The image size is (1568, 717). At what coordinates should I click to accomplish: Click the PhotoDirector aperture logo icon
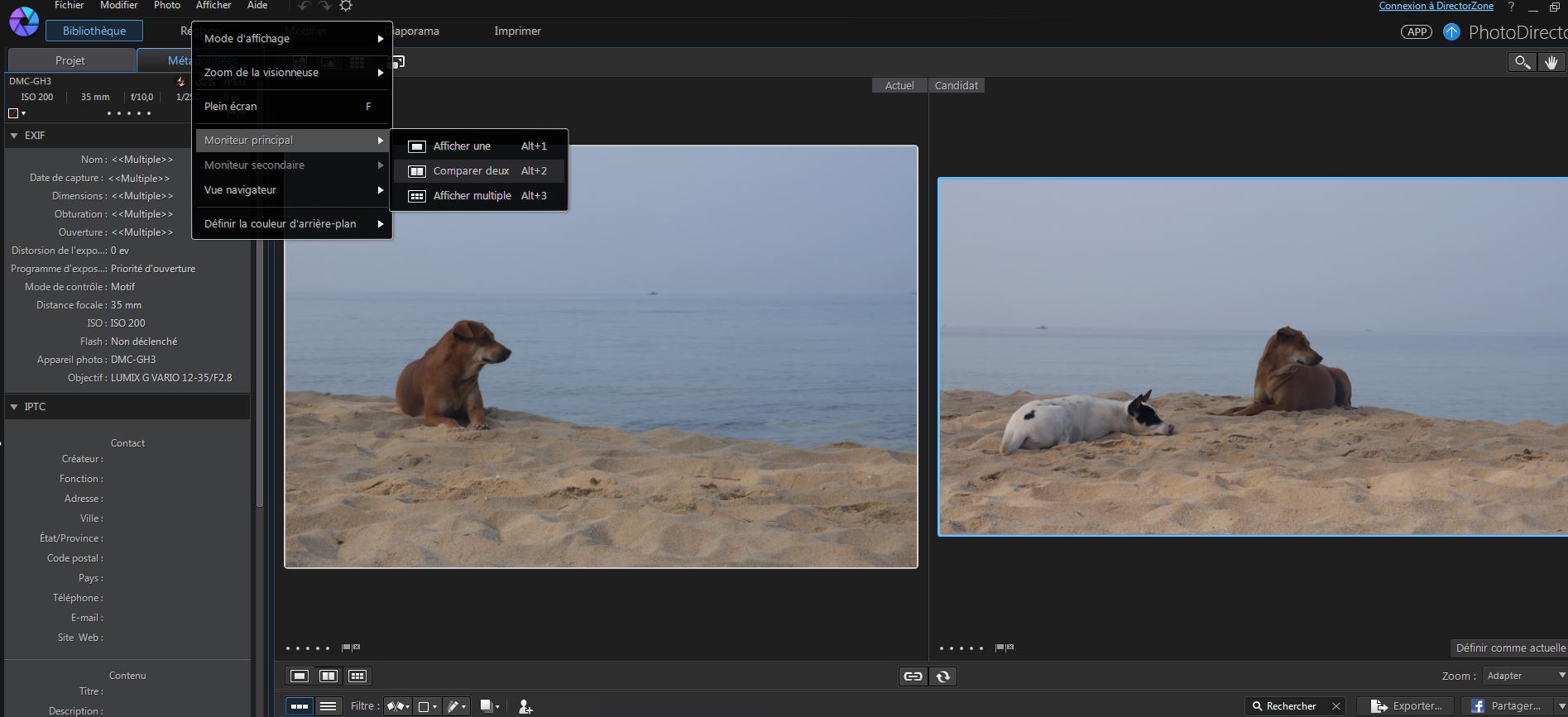(x=23, y=22)
